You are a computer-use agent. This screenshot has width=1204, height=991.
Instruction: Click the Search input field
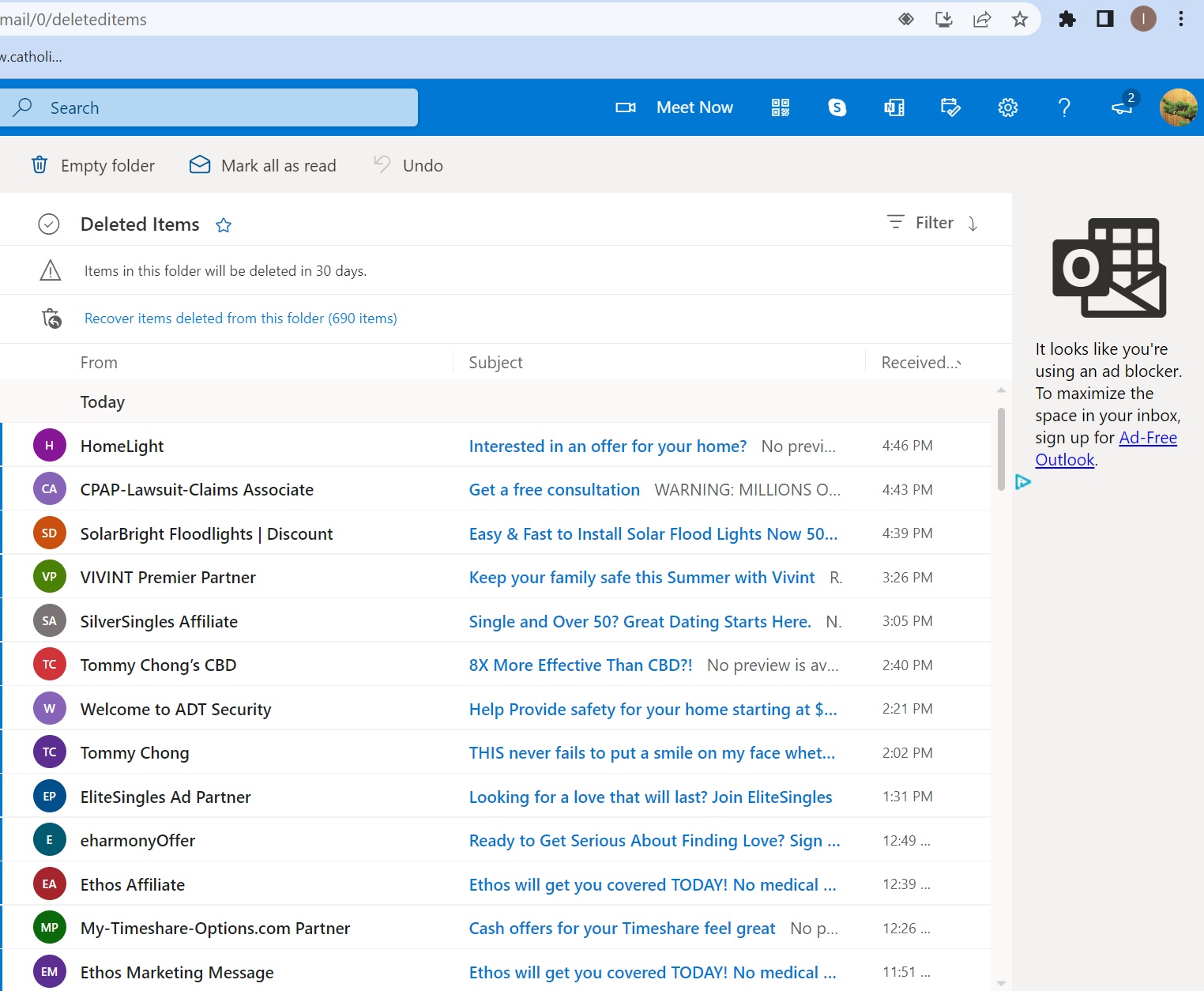point(209,107)
